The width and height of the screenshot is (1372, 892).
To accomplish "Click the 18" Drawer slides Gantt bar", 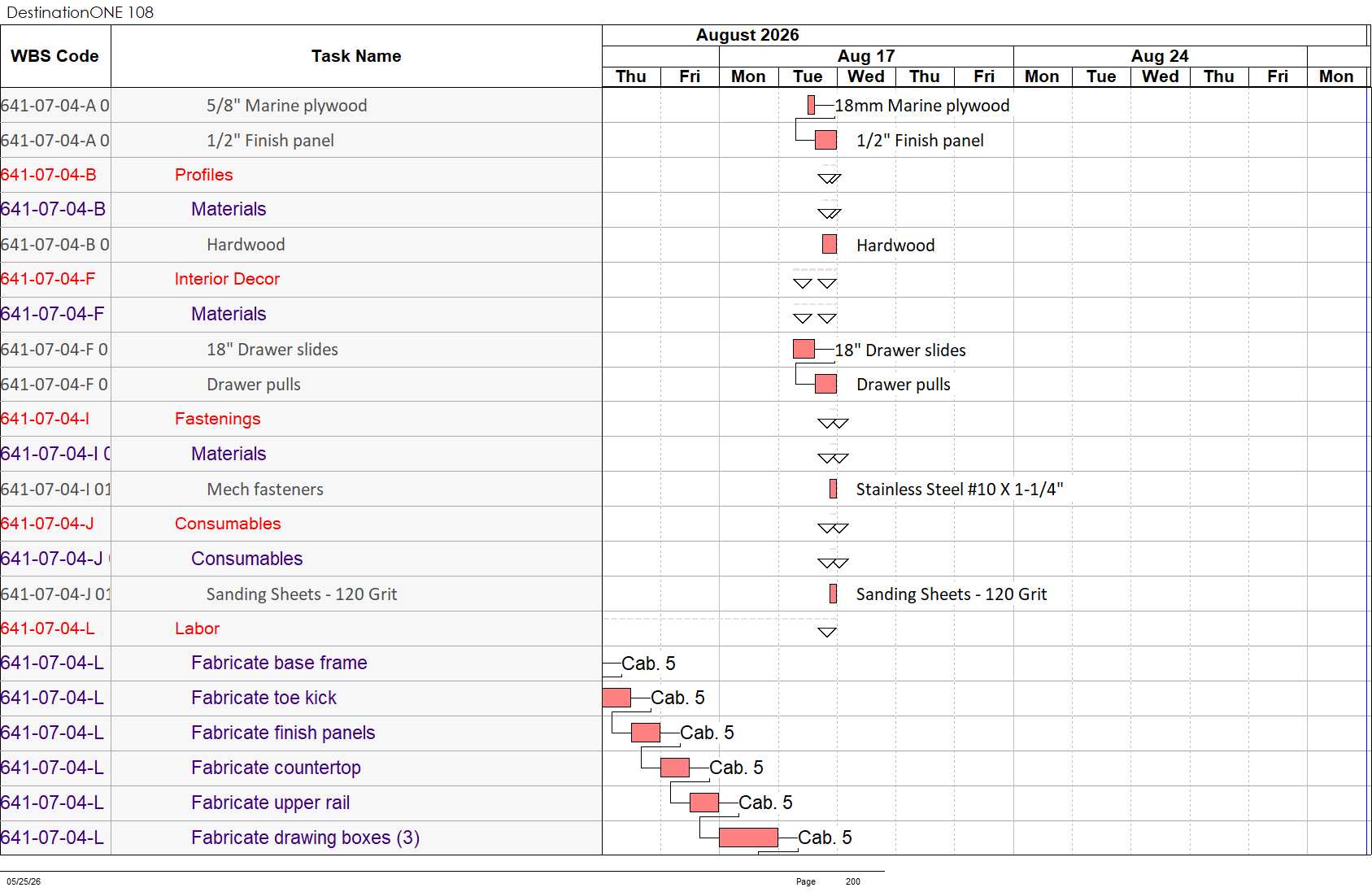I will click(x=804, y=349).
